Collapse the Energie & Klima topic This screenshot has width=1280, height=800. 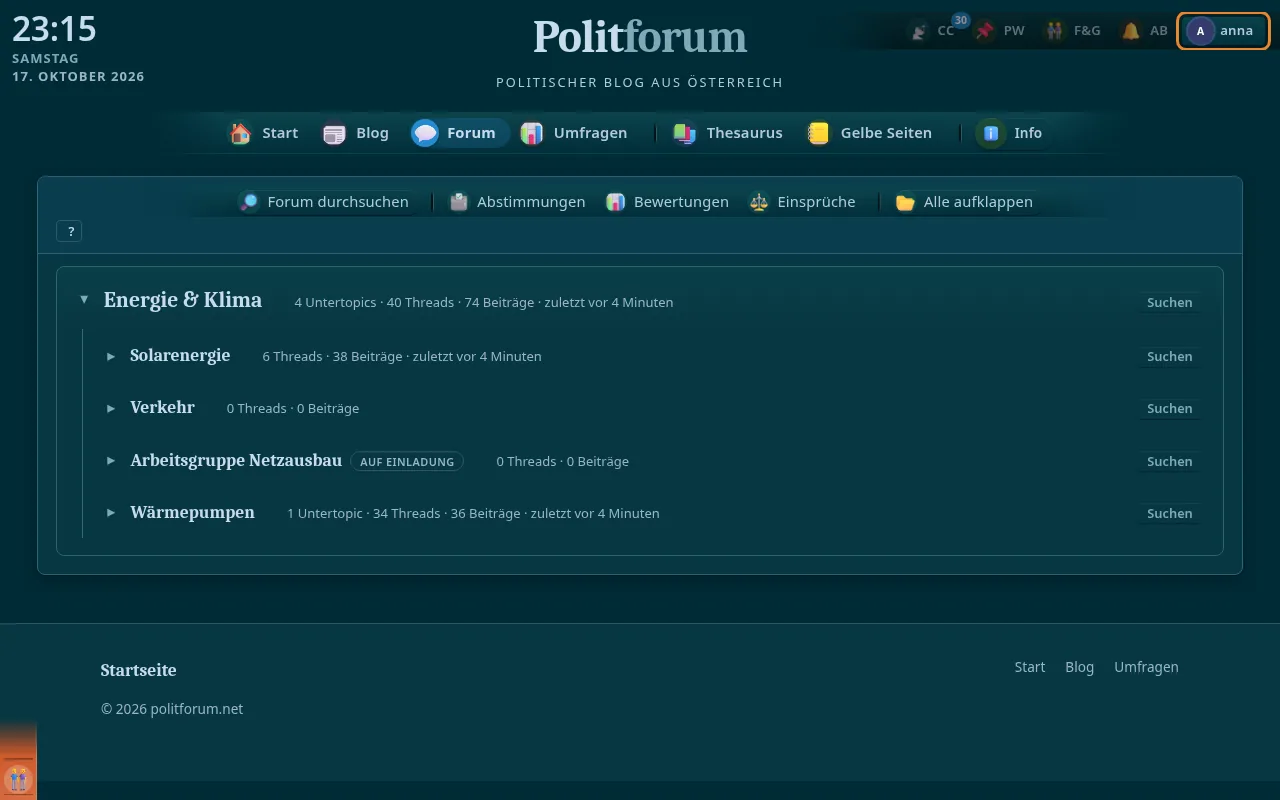pyautogui.click(x=84, y=300)
